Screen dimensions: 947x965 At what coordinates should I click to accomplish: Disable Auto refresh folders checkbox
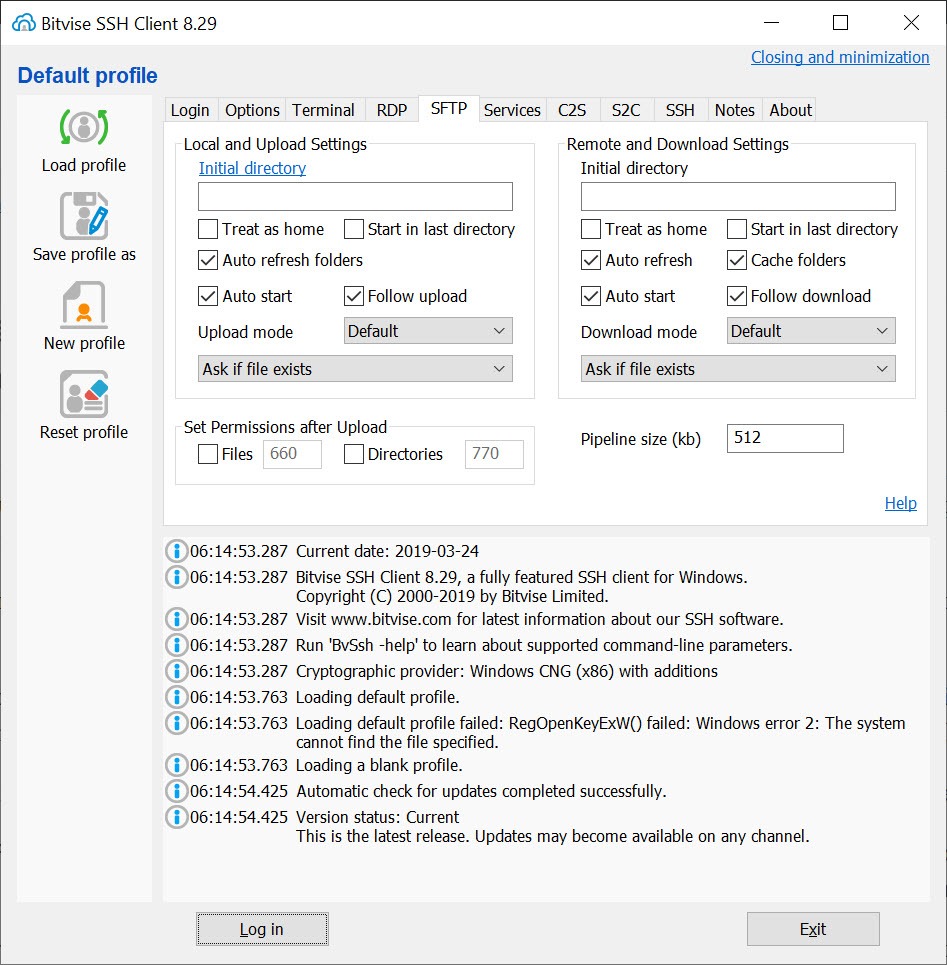[x=208, y=260]
